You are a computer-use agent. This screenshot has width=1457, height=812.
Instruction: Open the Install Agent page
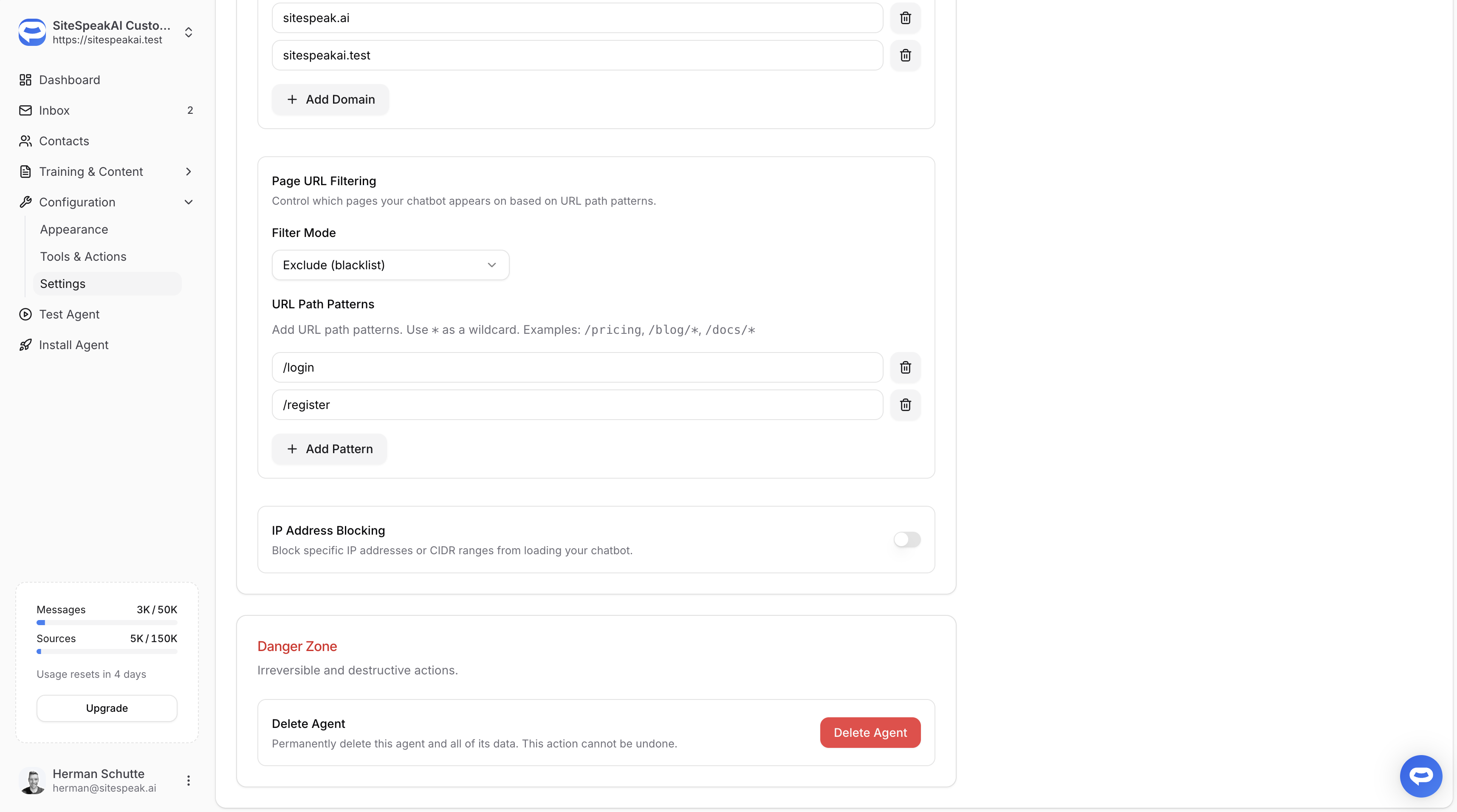[107, 345]
